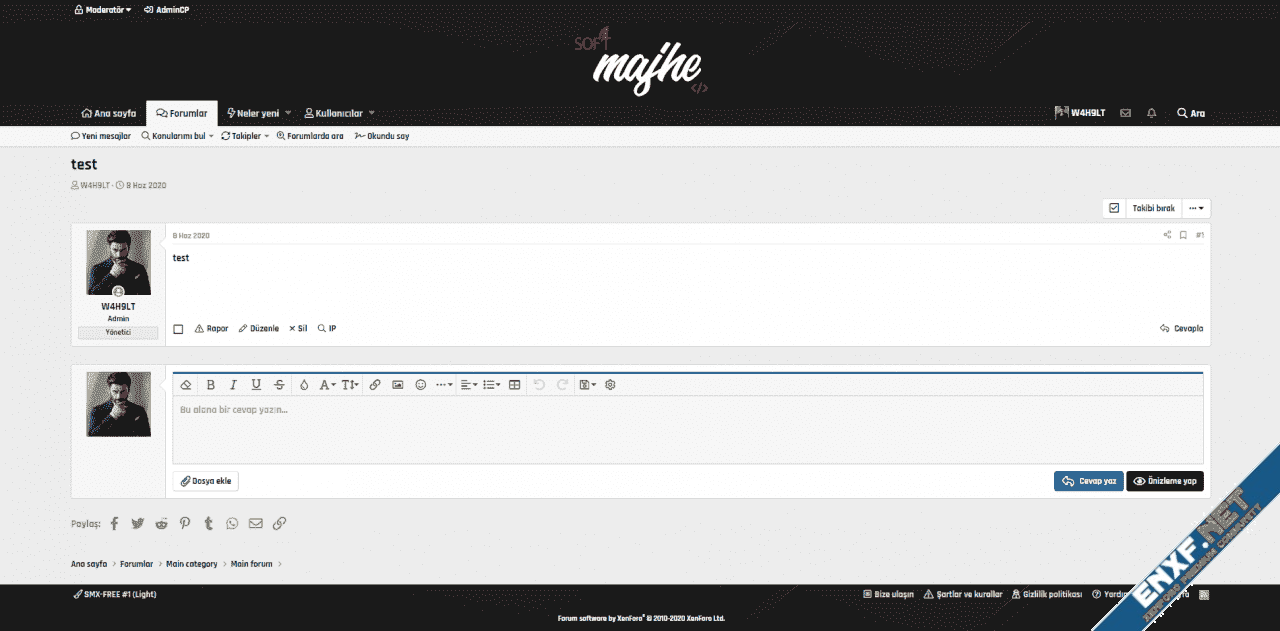1280x631 pixels.
Task: Bookmark the first post
Action: coord(1183,235)
